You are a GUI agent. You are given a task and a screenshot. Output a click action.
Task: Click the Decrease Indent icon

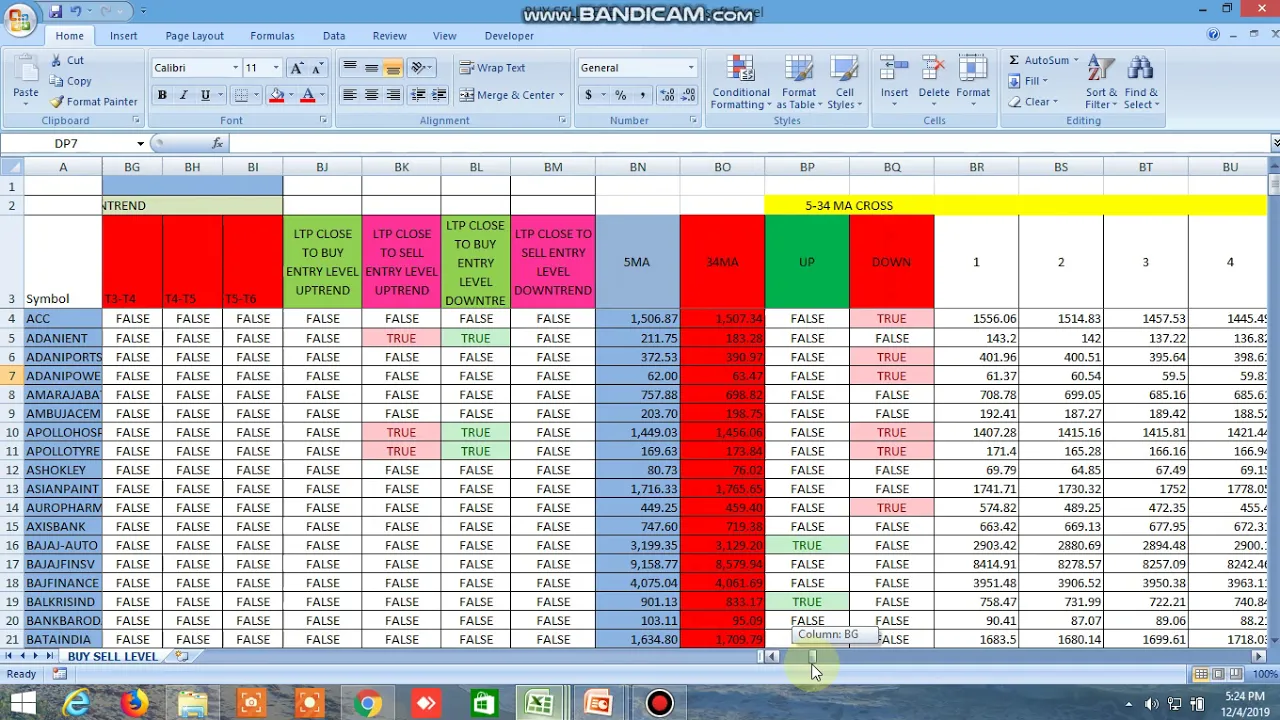point(418,95)
